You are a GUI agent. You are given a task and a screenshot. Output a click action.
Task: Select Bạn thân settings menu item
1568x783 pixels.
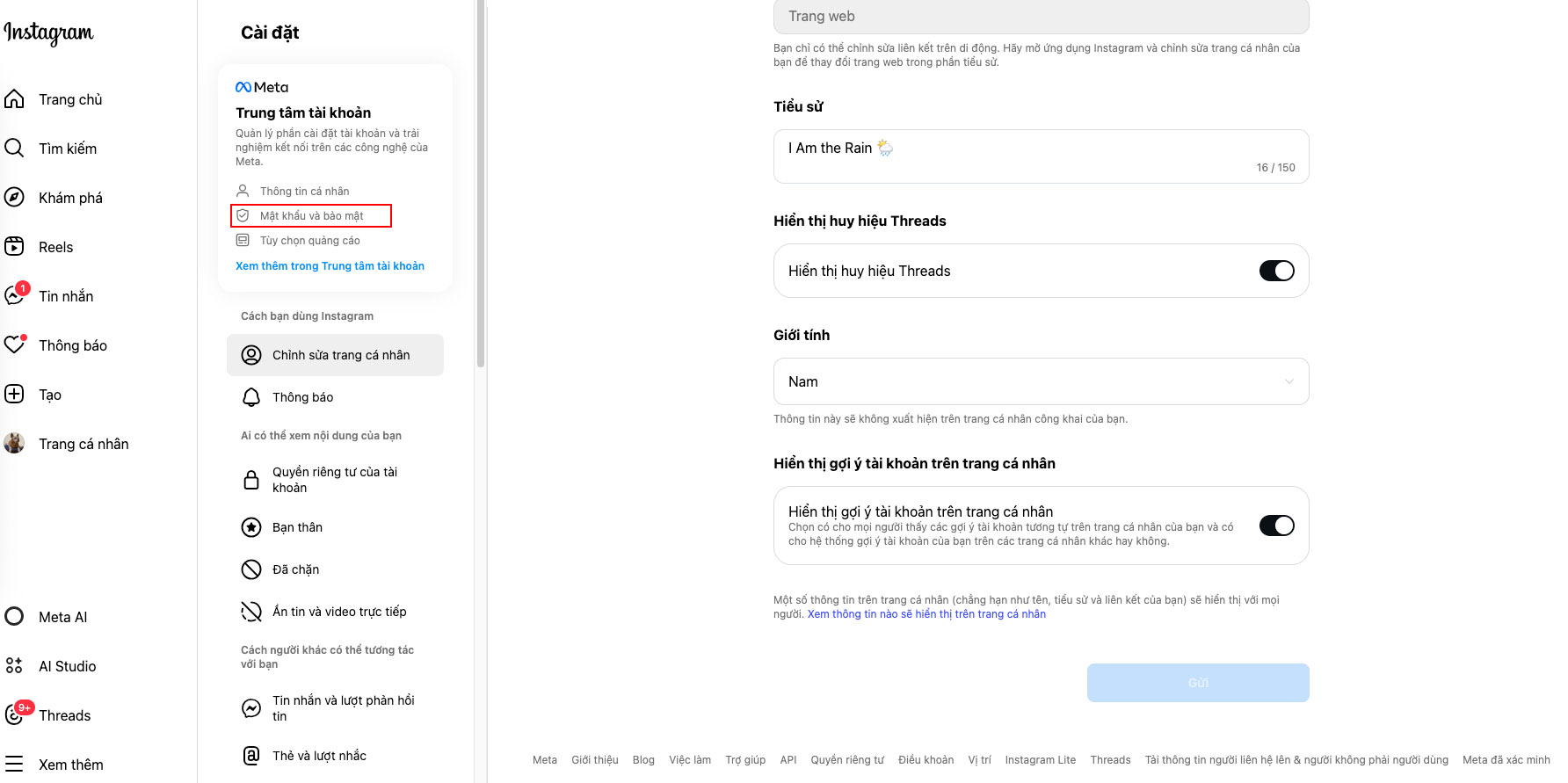click(335, 527)
